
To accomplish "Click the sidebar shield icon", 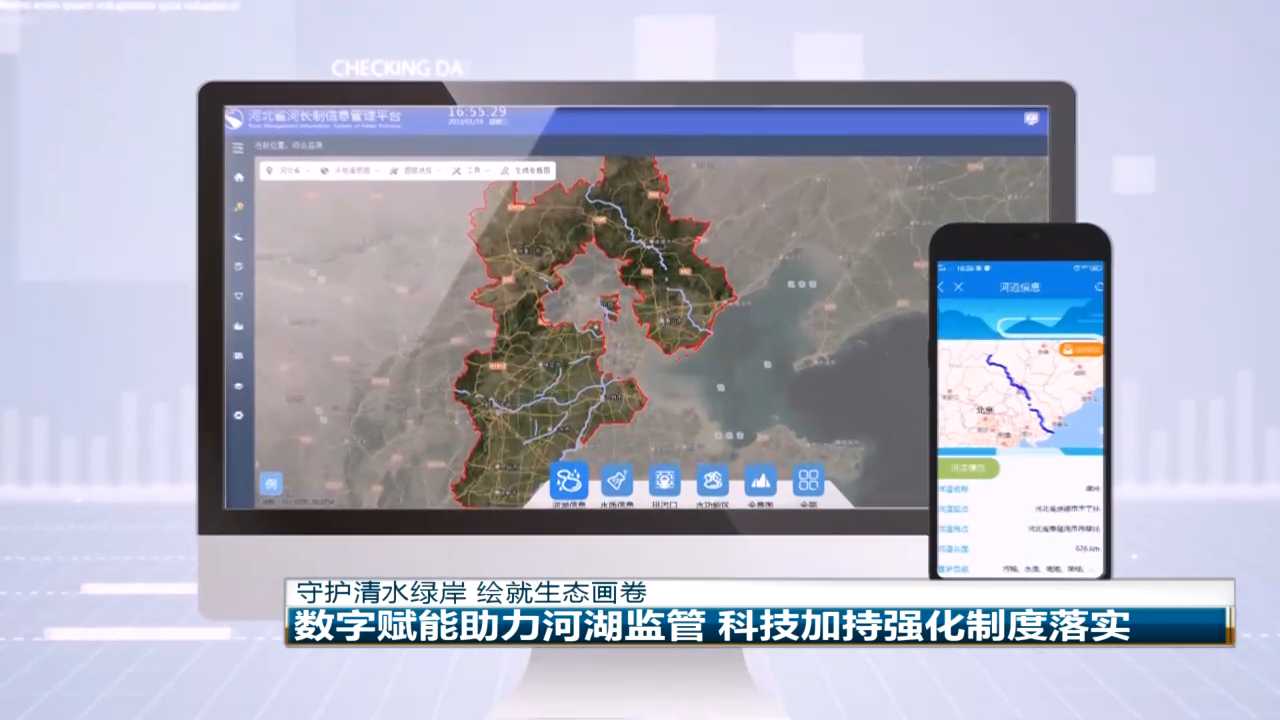I will click(239, 296).
